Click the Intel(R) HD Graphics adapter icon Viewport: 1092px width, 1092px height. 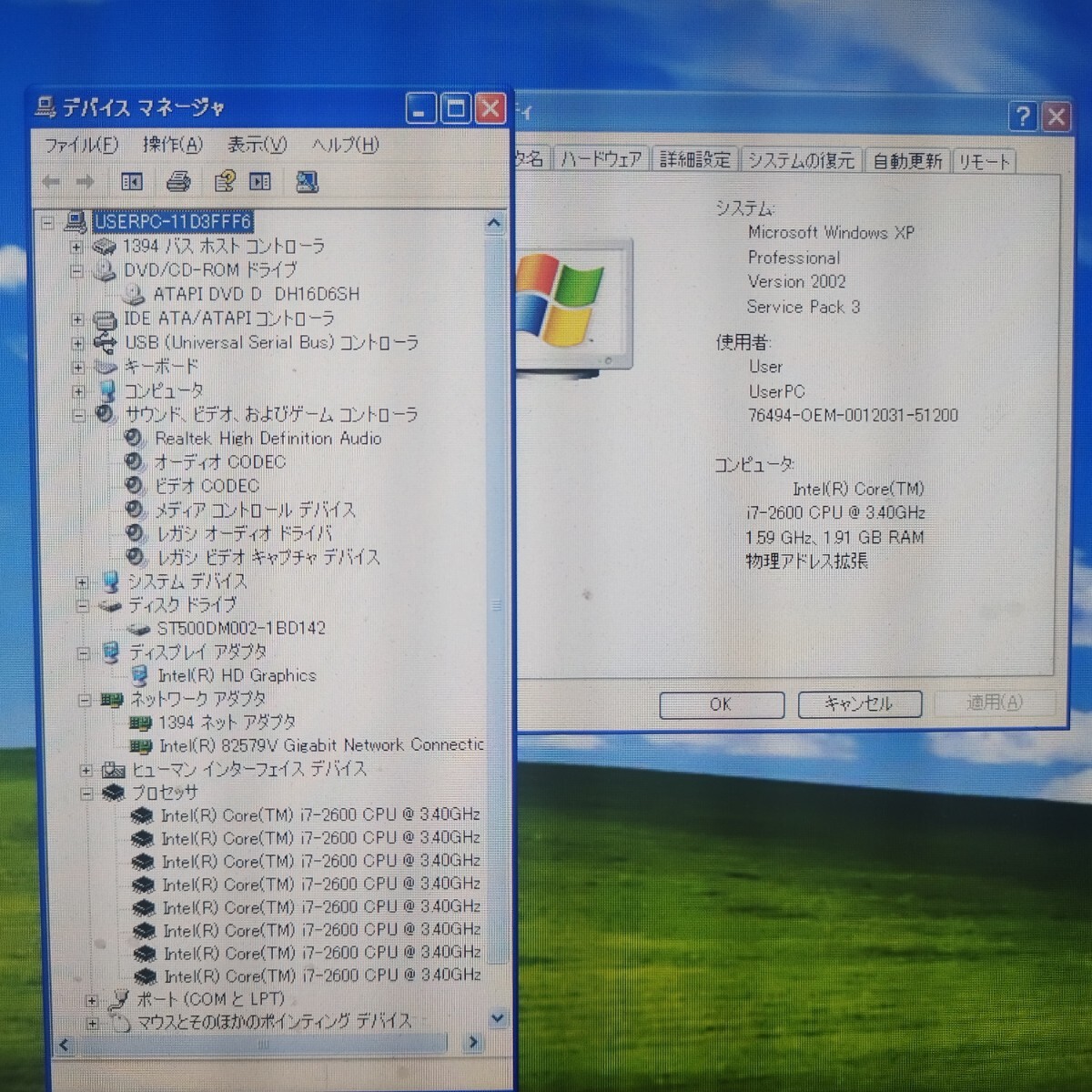point(141,675)
